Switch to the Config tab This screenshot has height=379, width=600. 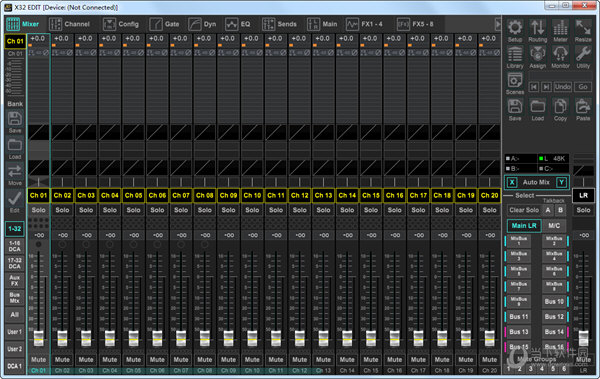pos(121,24)
